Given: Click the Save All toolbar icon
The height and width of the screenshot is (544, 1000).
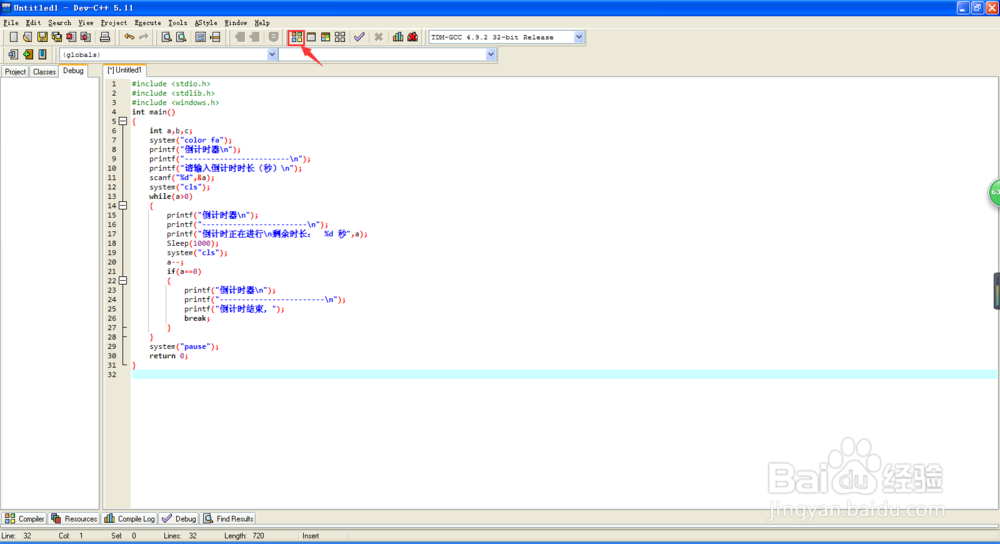Looking at the screenshot, I should (57, 37).
